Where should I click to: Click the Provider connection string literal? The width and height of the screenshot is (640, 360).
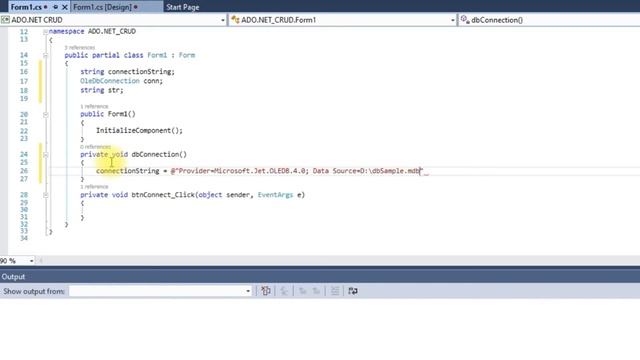297,171
